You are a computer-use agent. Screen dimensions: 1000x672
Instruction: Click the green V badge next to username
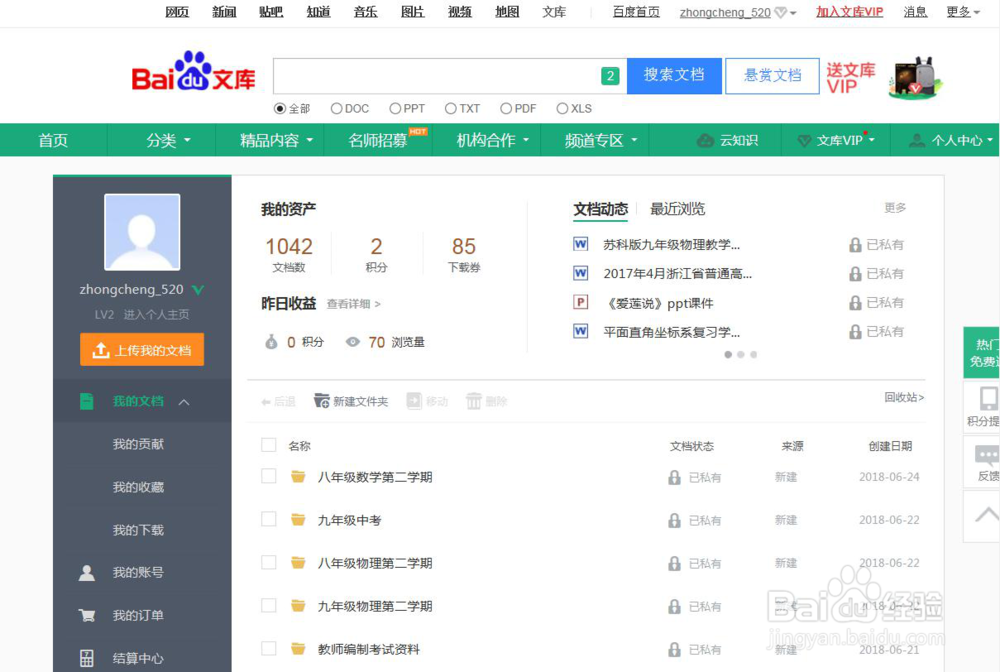tap(198, 290)
